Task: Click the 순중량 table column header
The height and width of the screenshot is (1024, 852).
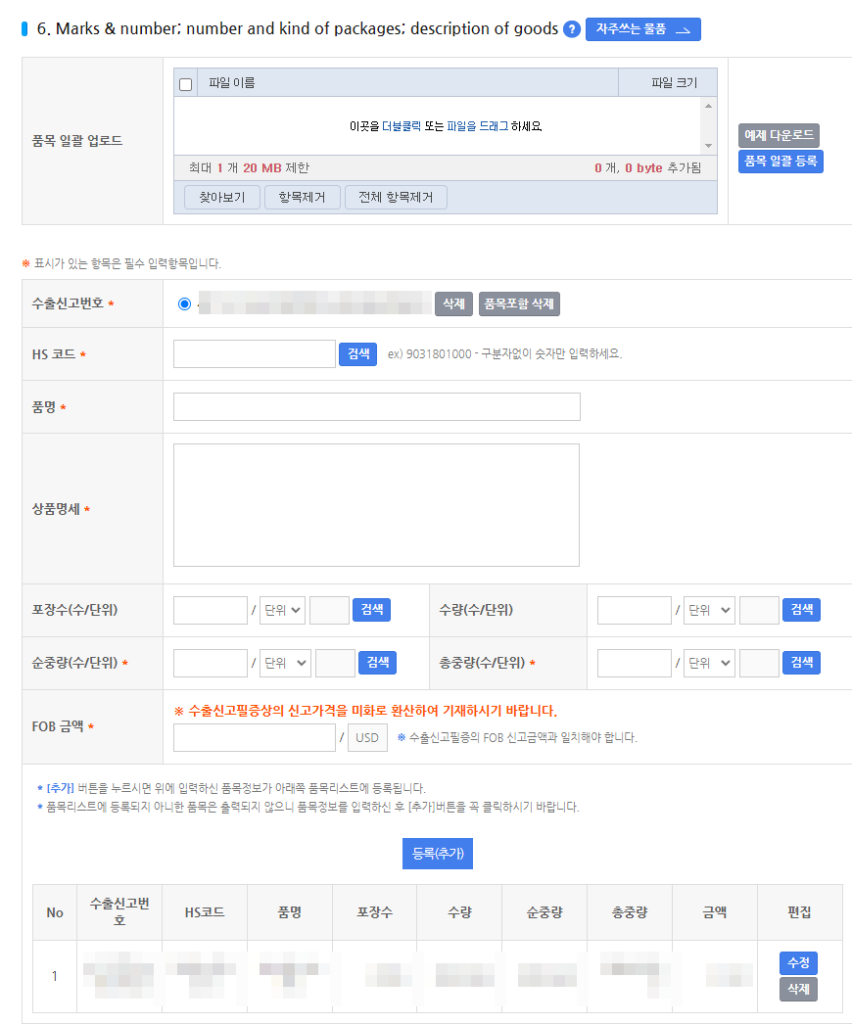Action: [544, 912]
